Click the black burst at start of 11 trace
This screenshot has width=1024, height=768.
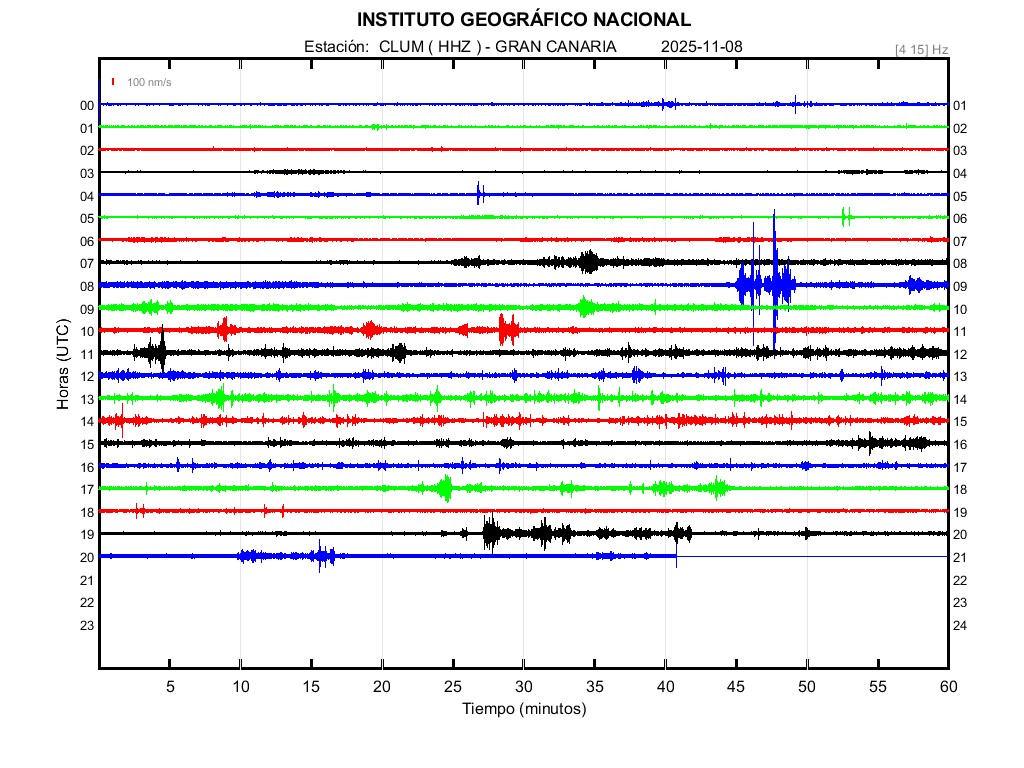click(156, 352)
